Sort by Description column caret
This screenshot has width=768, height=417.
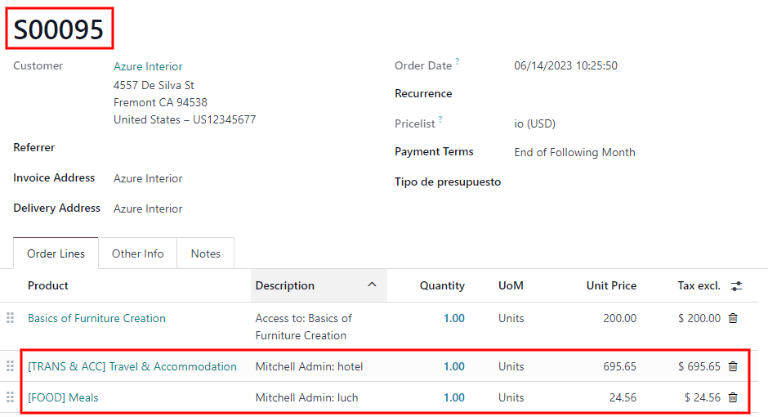coord(372,286)
